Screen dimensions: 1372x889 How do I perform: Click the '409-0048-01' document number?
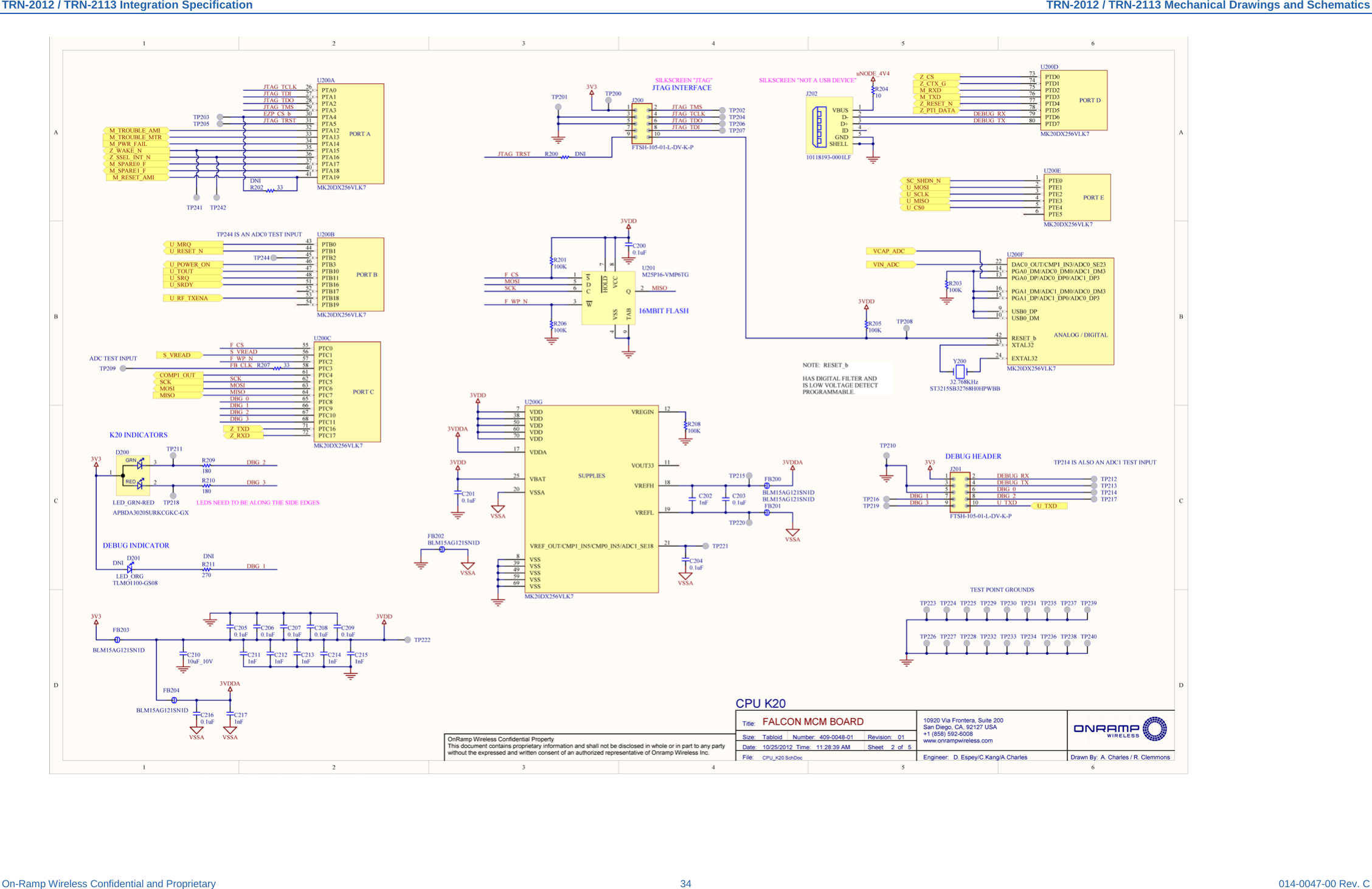click(x=836, y=737)
